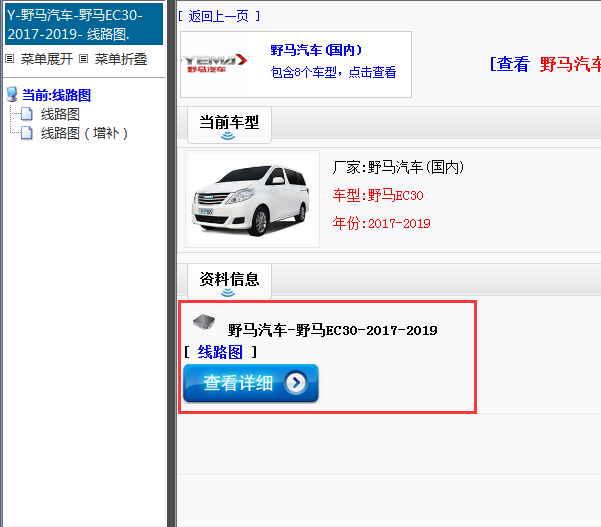601x527 pixels.
Task: Click 野马汽车-野马EC30-2017-2019 item title
Action: [332, 330]
